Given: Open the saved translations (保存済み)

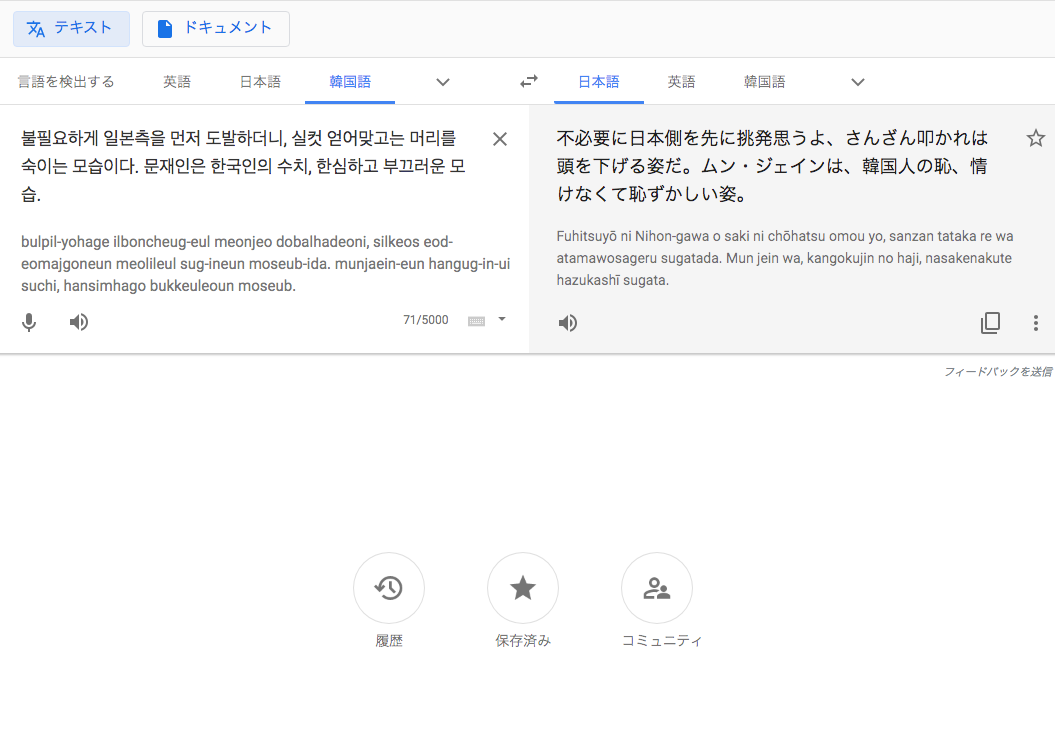Looking at the screenshot, I should 522,588.
